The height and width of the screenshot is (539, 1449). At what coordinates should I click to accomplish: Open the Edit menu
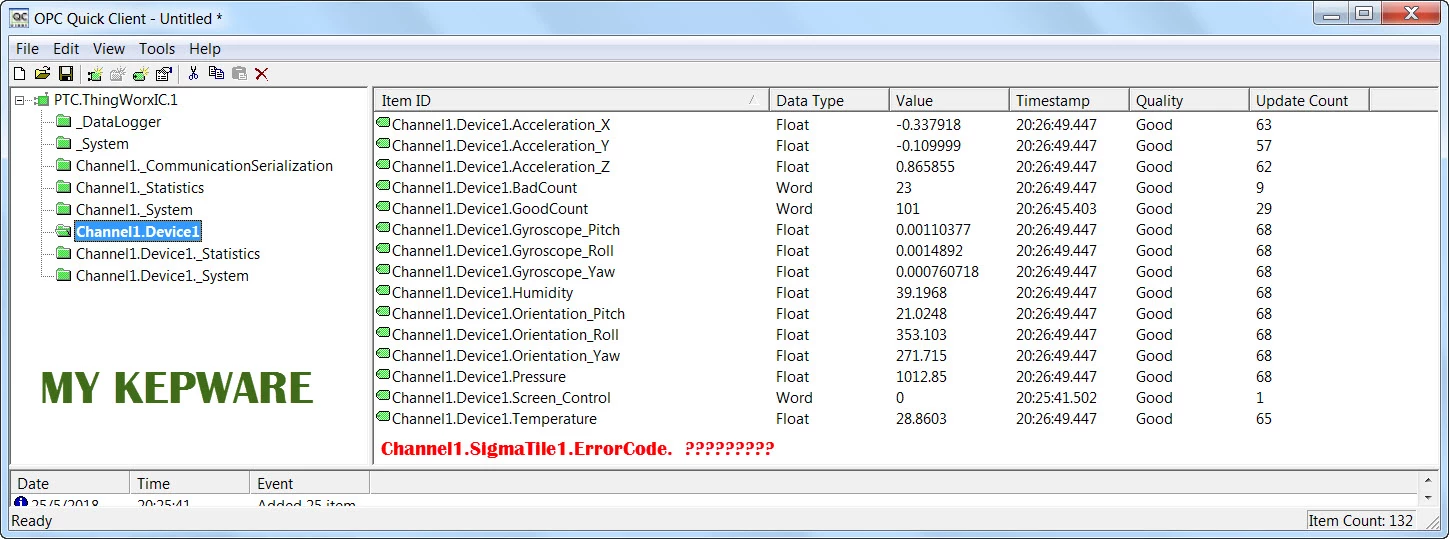click(x=66, y=48)
